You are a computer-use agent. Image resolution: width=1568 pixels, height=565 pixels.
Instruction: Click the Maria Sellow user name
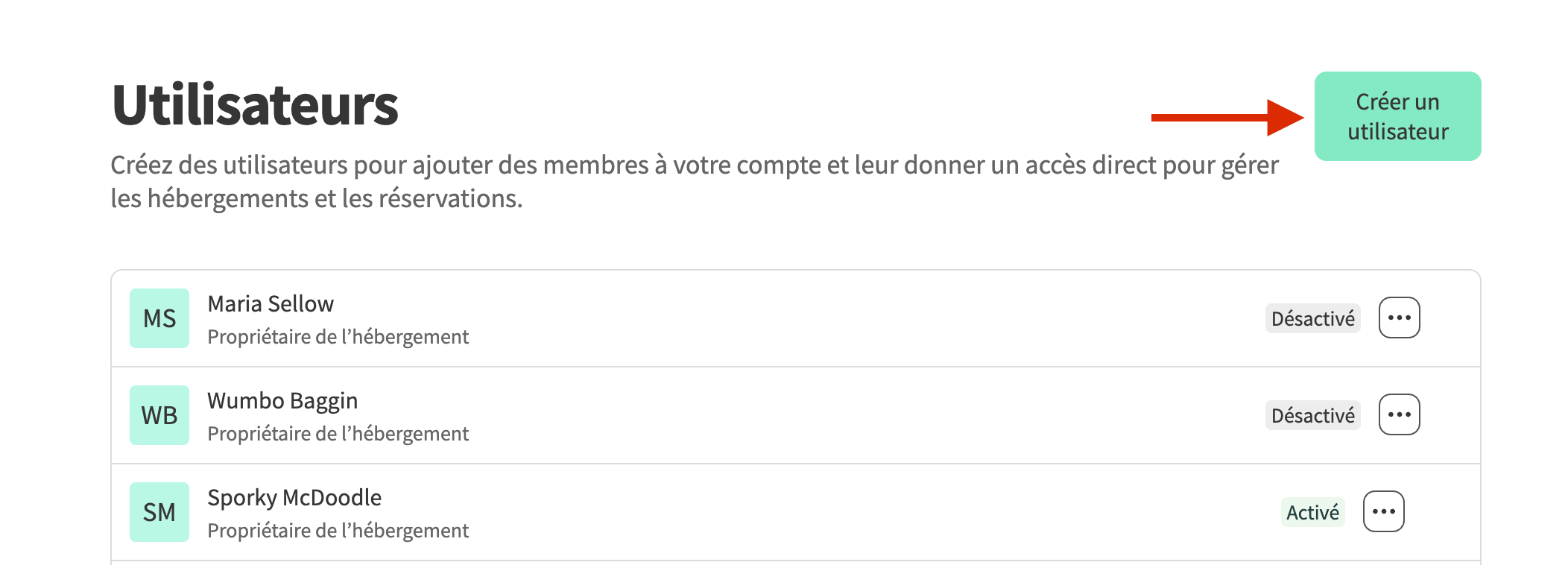(271, 304)
